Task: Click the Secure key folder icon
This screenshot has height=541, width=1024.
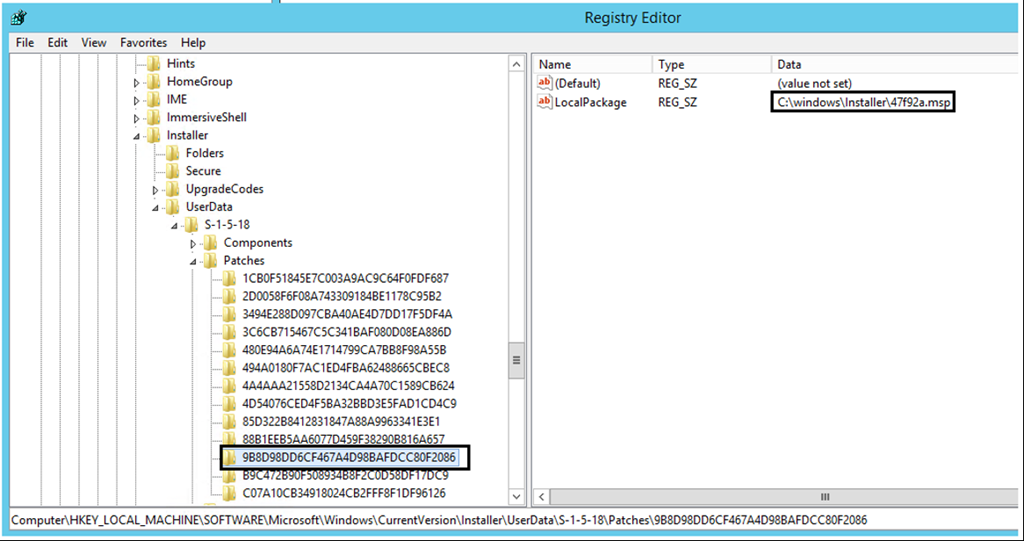Action: pos(172,171)
